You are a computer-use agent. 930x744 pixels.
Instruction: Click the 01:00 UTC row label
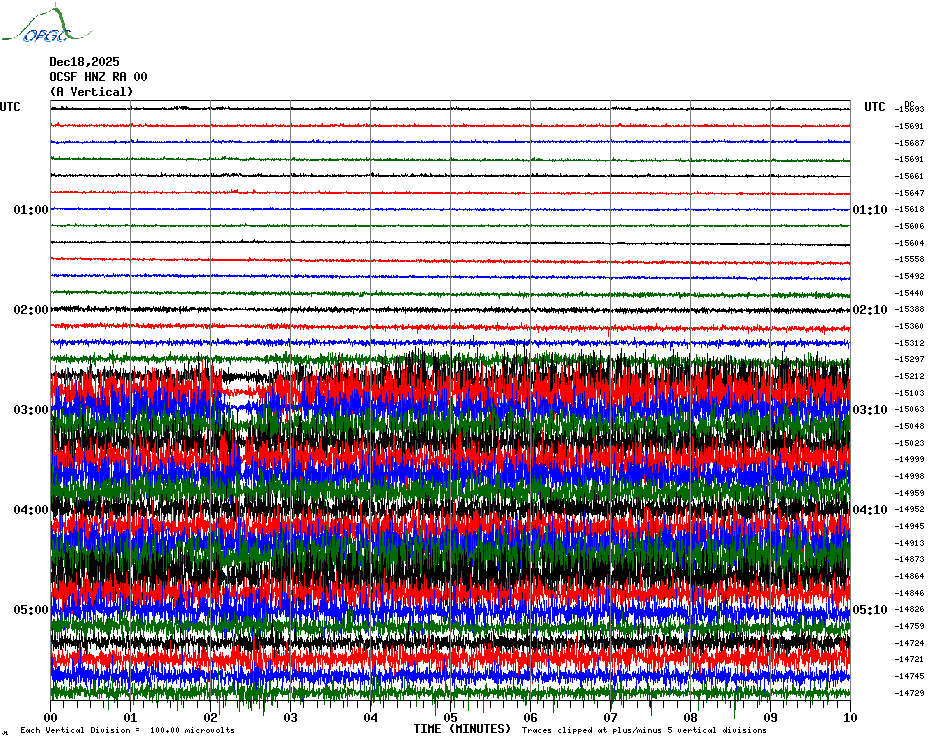tap(31, 209)
